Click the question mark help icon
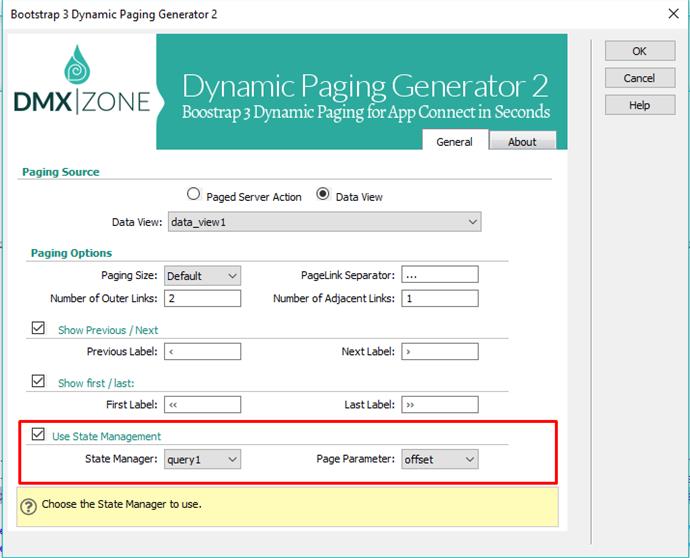This screenshot has width=690, height=558. (x=29, y=506)
